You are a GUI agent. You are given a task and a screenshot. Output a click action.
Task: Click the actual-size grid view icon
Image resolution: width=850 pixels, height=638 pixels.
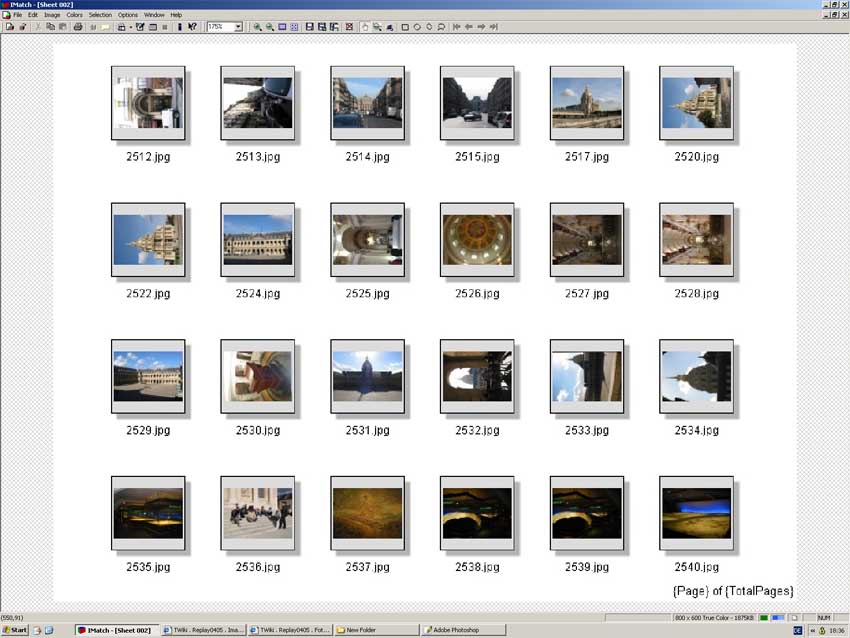(x=294, y=27)
